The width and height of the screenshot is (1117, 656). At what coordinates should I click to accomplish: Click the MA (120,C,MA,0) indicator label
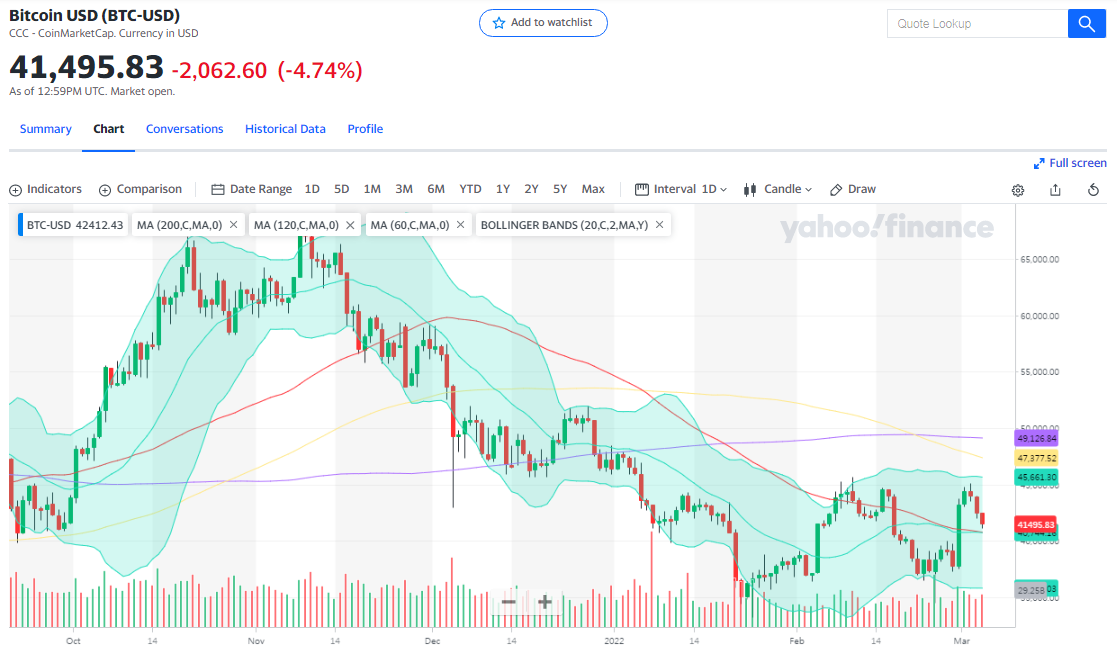click(296, 225)
